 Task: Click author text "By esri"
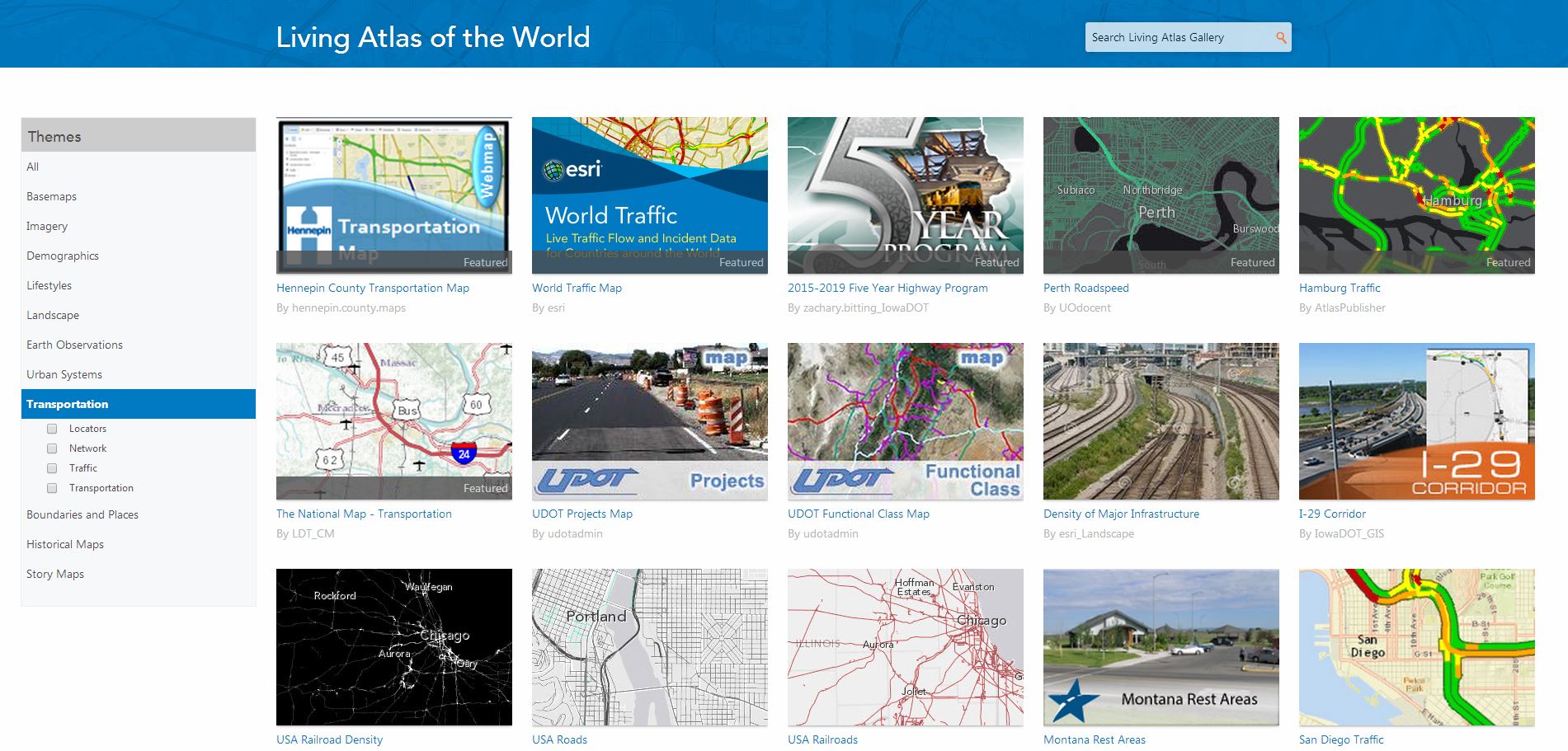(549, 307)
